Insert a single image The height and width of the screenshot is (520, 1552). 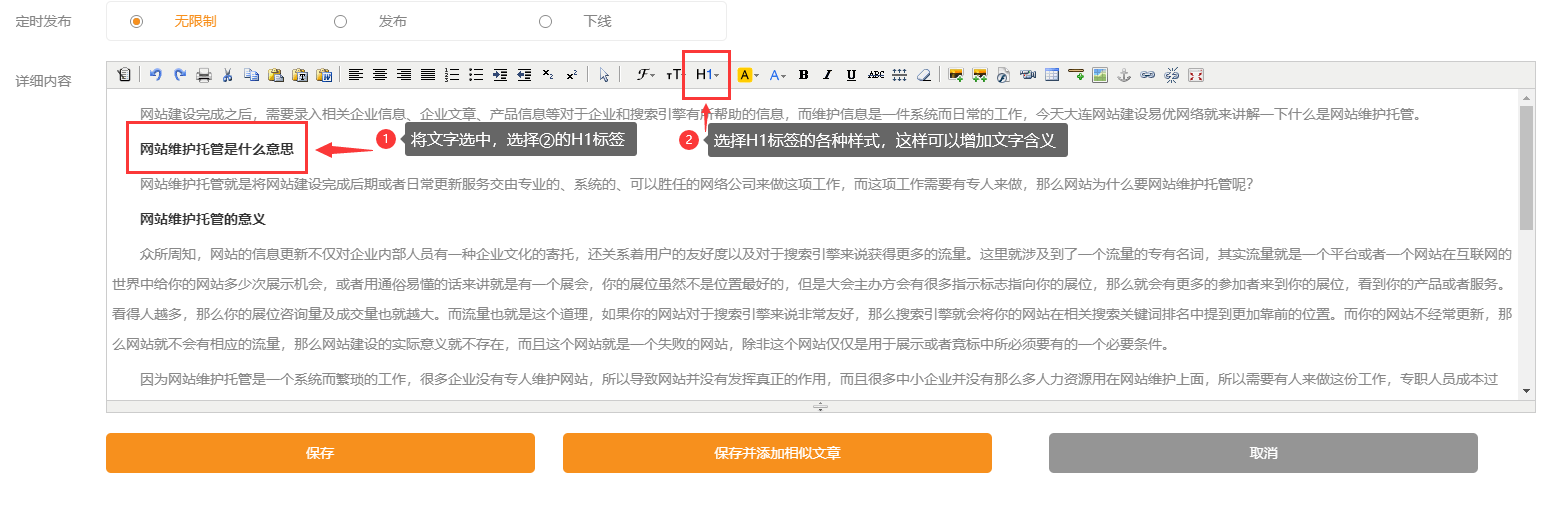click(956, 75)
